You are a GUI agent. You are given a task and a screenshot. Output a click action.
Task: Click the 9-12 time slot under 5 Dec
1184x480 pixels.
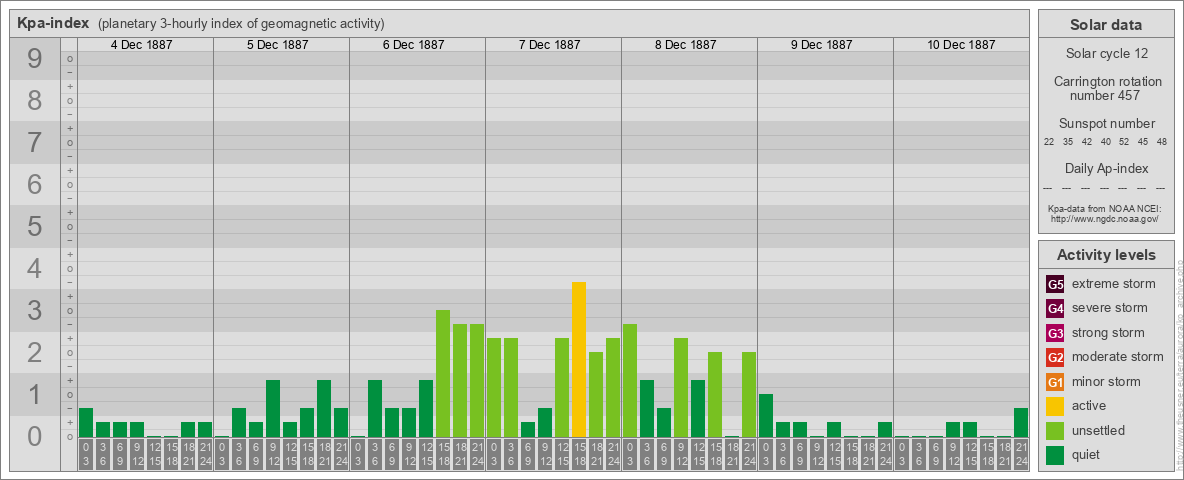(273, 455)
